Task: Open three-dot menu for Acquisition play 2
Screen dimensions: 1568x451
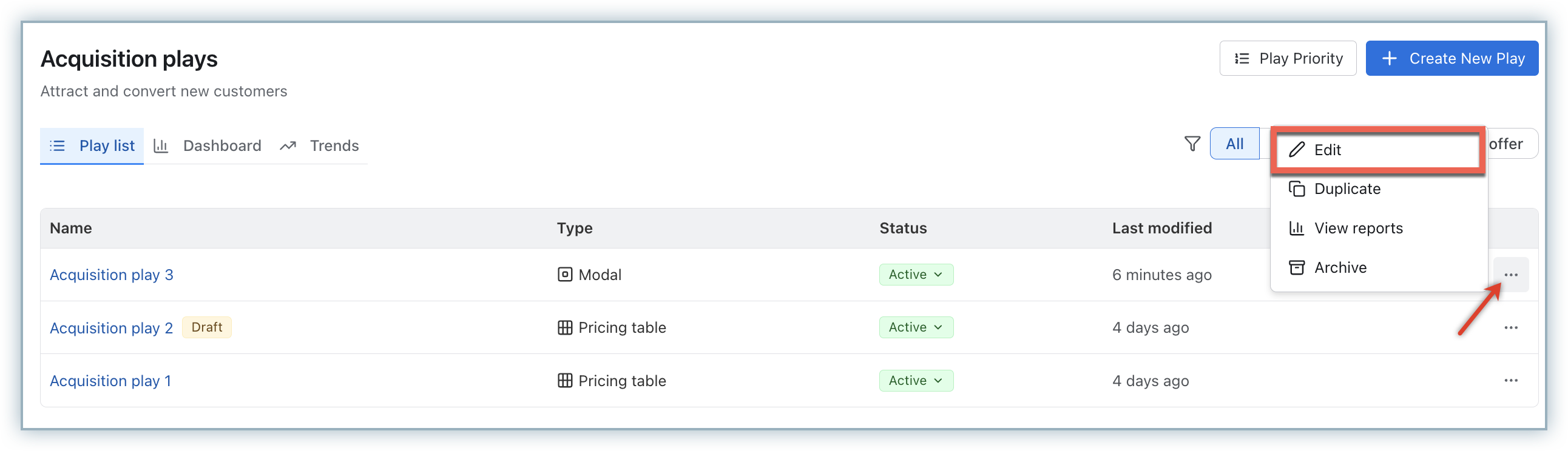Action: (1510, 327)
